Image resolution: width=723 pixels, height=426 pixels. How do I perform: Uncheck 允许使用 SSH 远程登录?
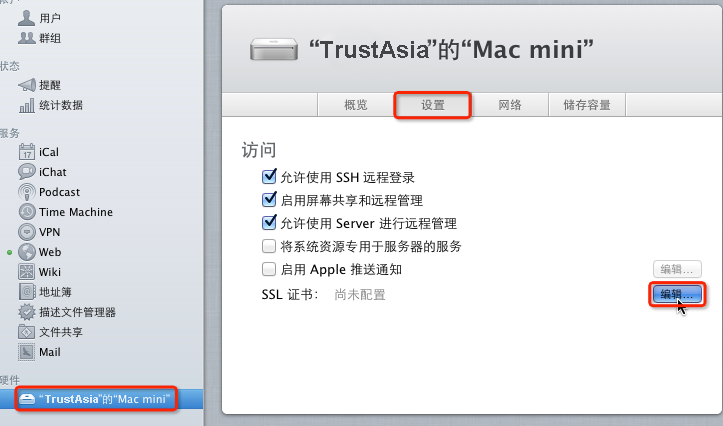(269, 177)
